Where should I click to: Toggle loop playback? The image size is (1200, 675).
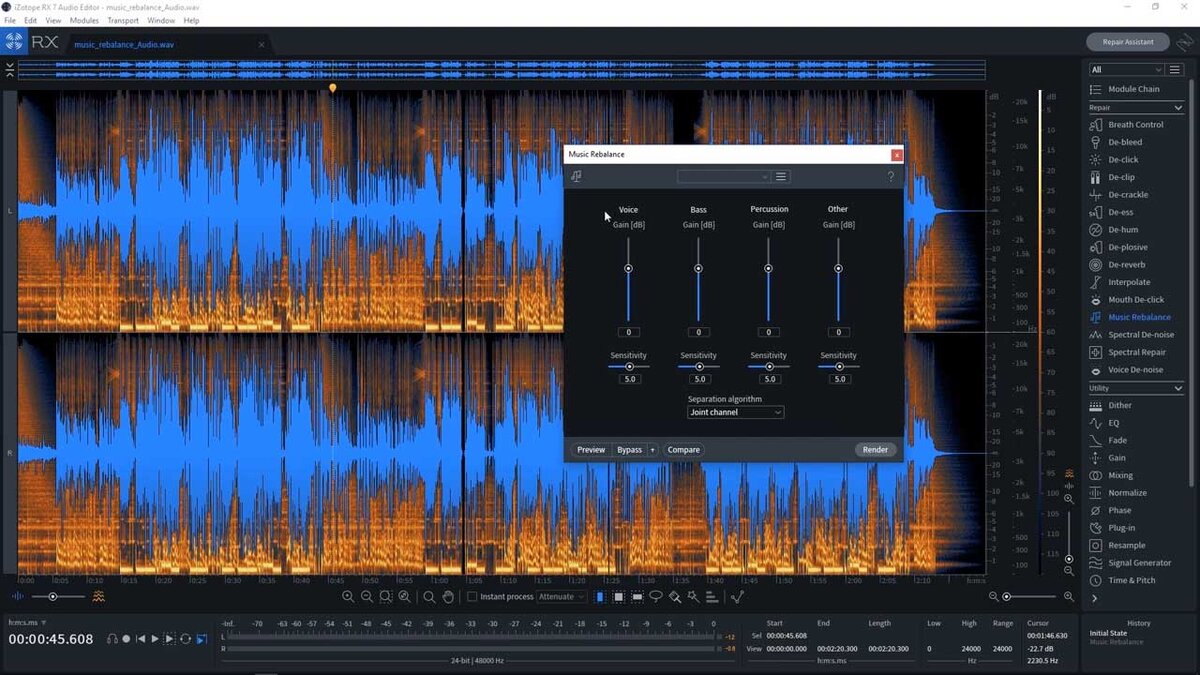pyautogui.click(x=185, y=639)
